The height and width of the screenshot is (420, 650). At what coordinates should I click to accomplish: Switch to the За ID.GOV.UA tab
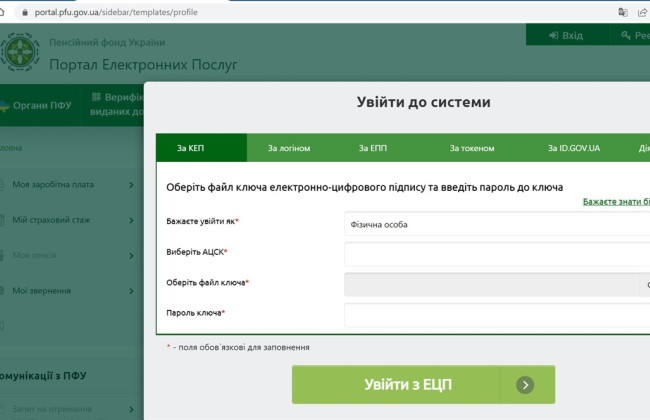point(574,148)
